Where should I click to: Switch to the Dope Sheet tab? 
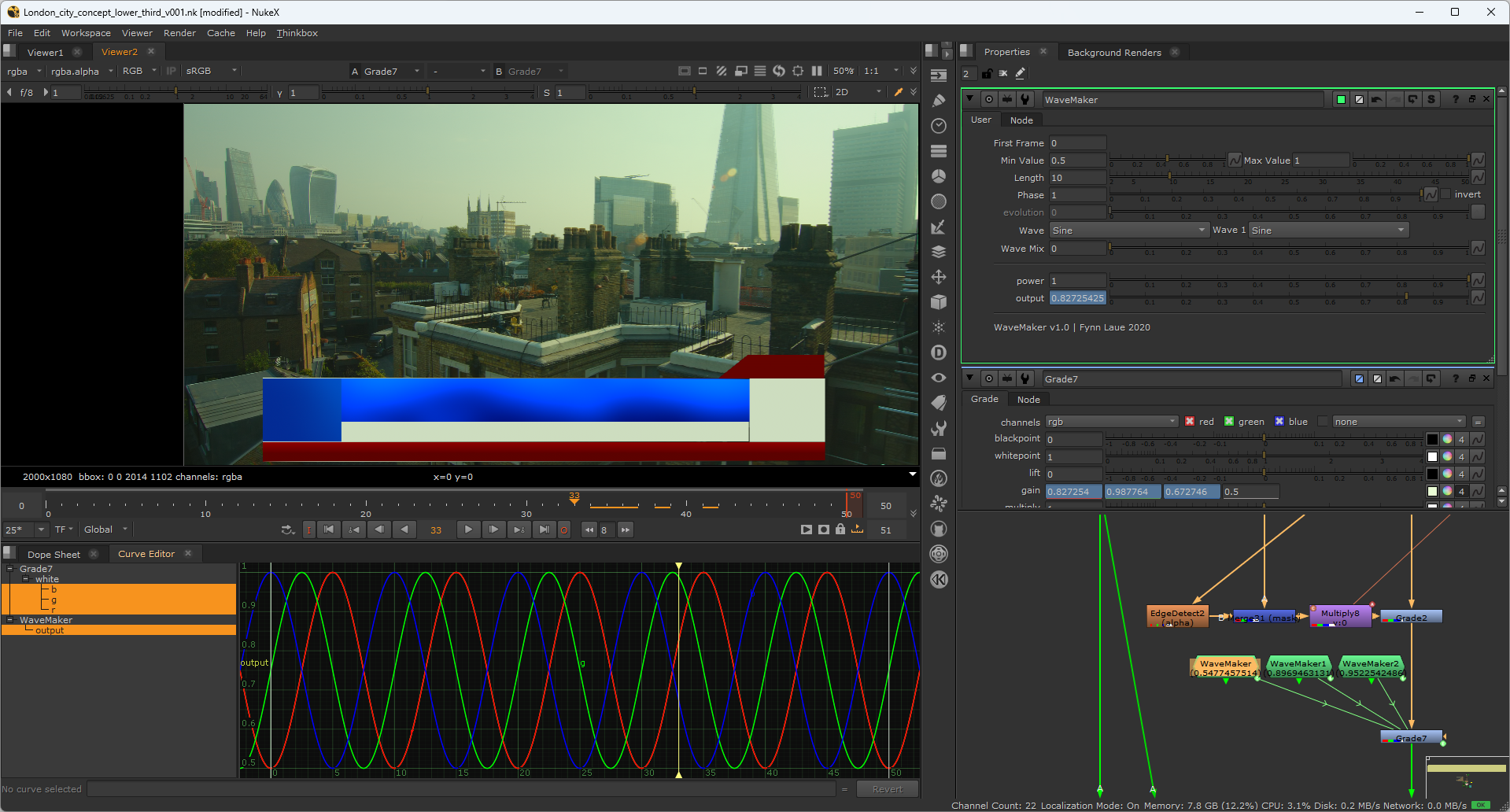pyautogui.click(x=54, y=554)
